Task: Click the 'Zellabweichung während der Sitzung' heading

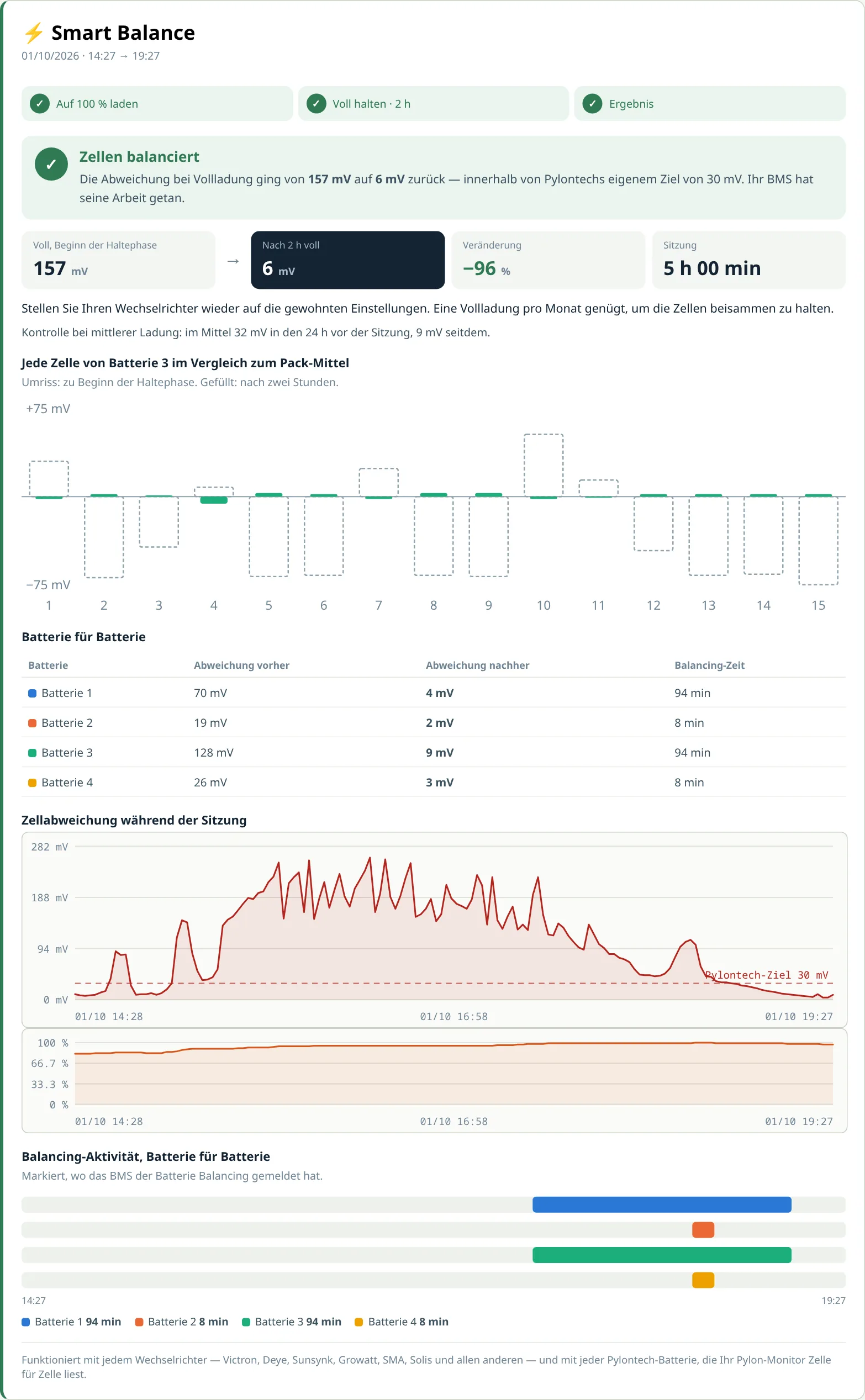Action: tap(134, 820)
